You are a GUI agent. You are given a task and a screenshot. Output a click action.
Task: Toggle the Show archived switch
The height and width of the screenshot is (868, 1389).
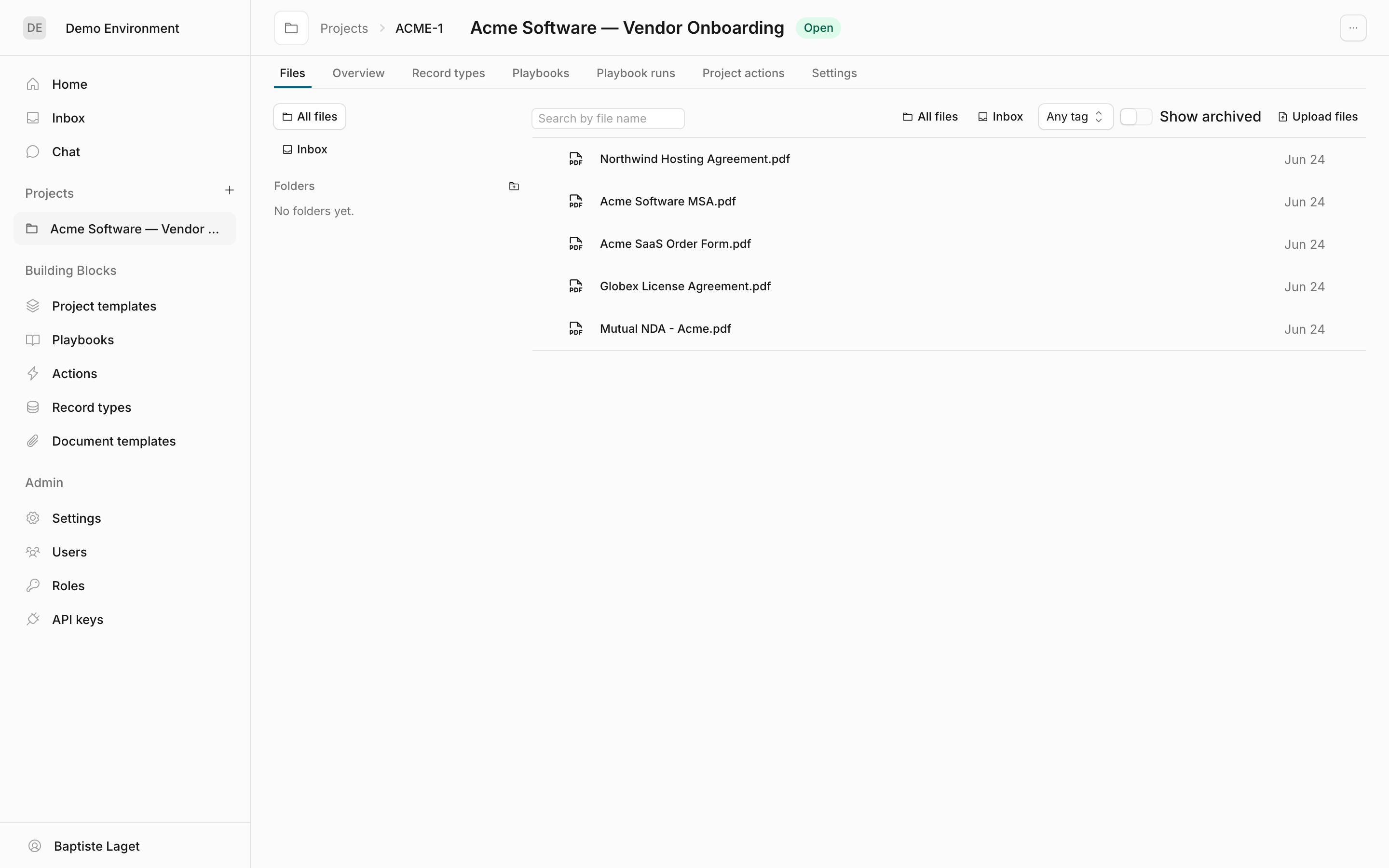point(1135,117)
